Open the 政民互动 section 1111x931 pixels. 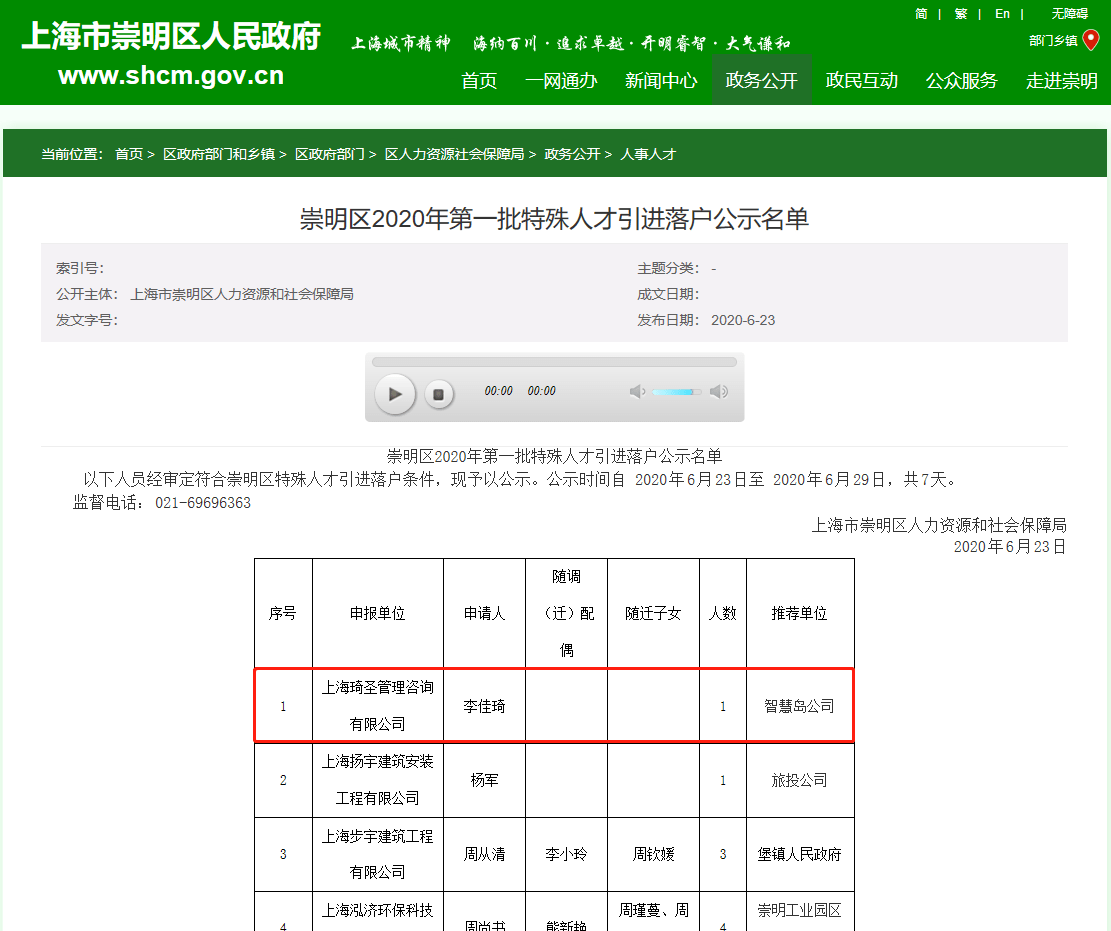pyautogui.click(x=861, y=81)
